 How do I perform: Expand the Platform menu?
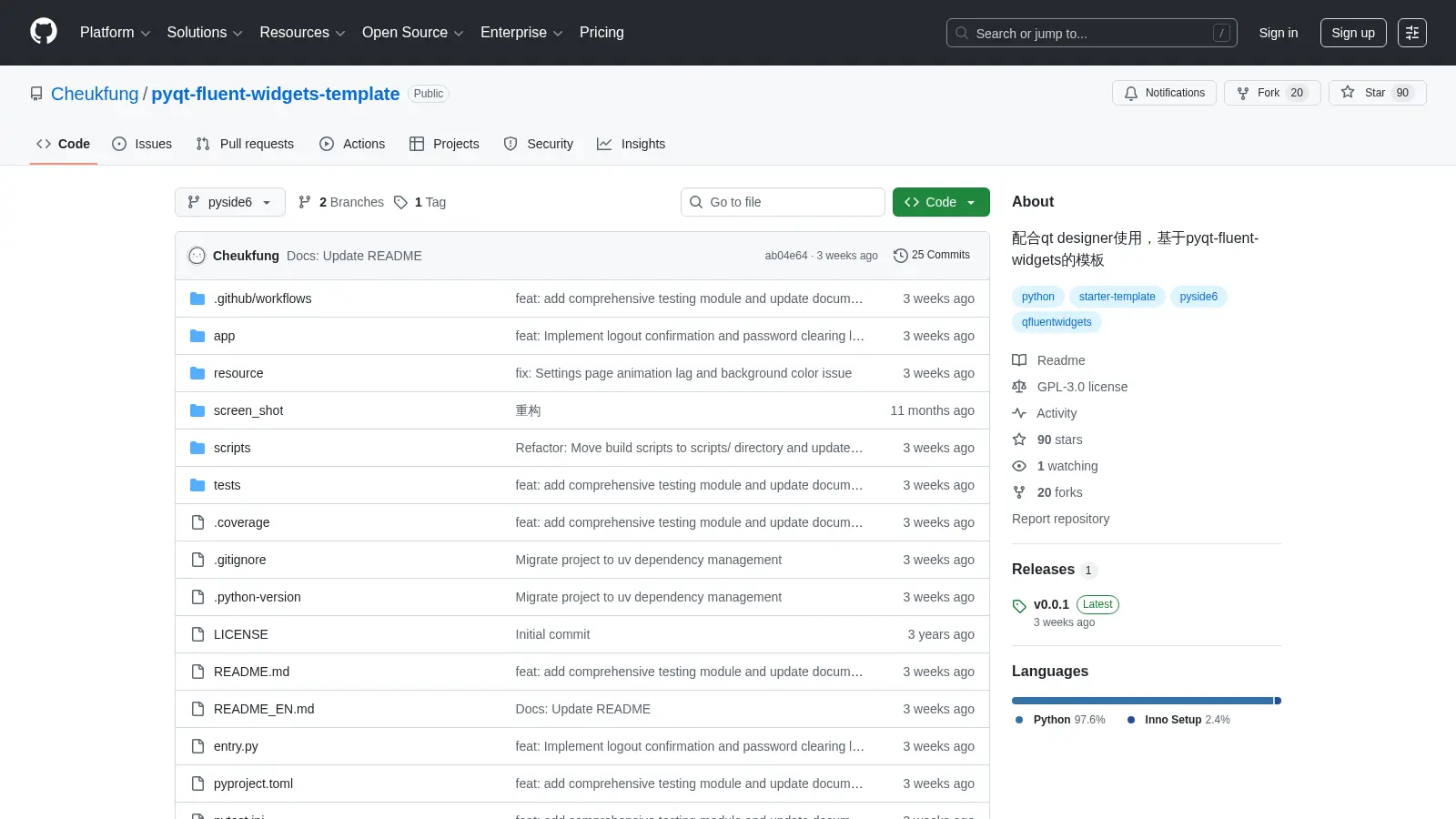pos(115,32)
